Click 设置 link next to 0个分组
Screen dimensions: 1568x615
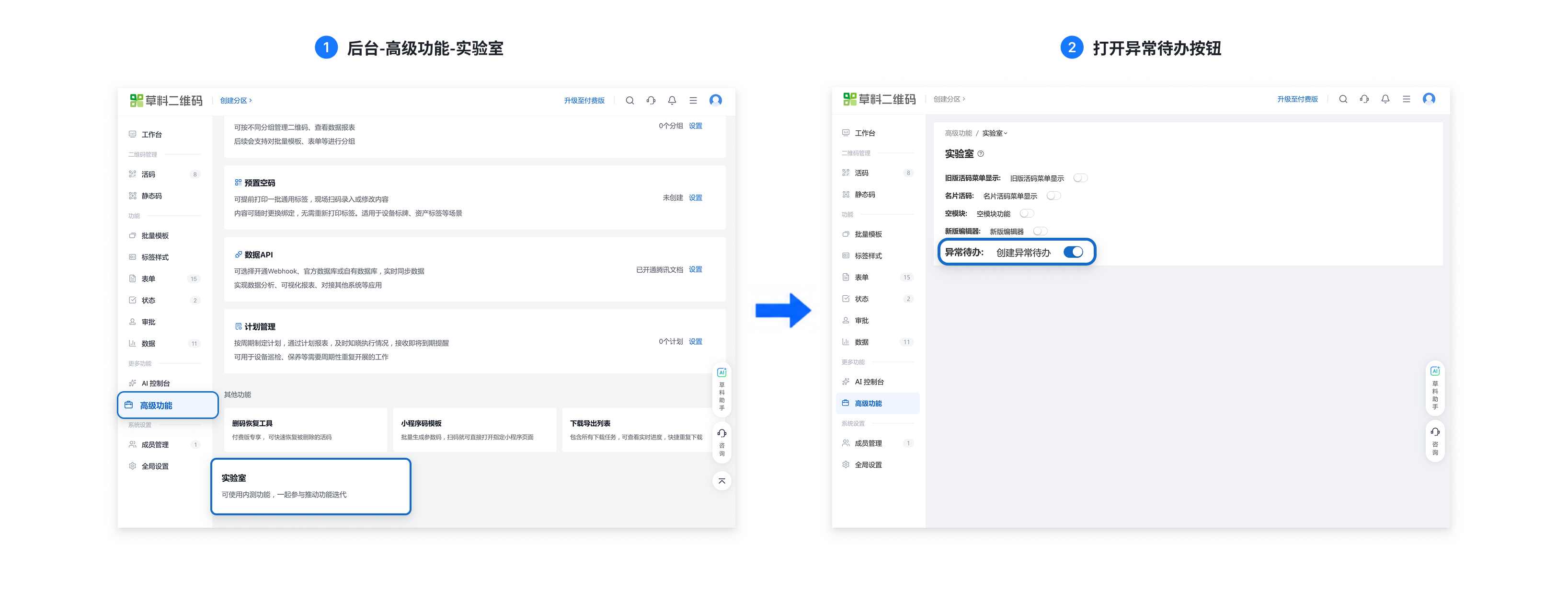point(695,126)
